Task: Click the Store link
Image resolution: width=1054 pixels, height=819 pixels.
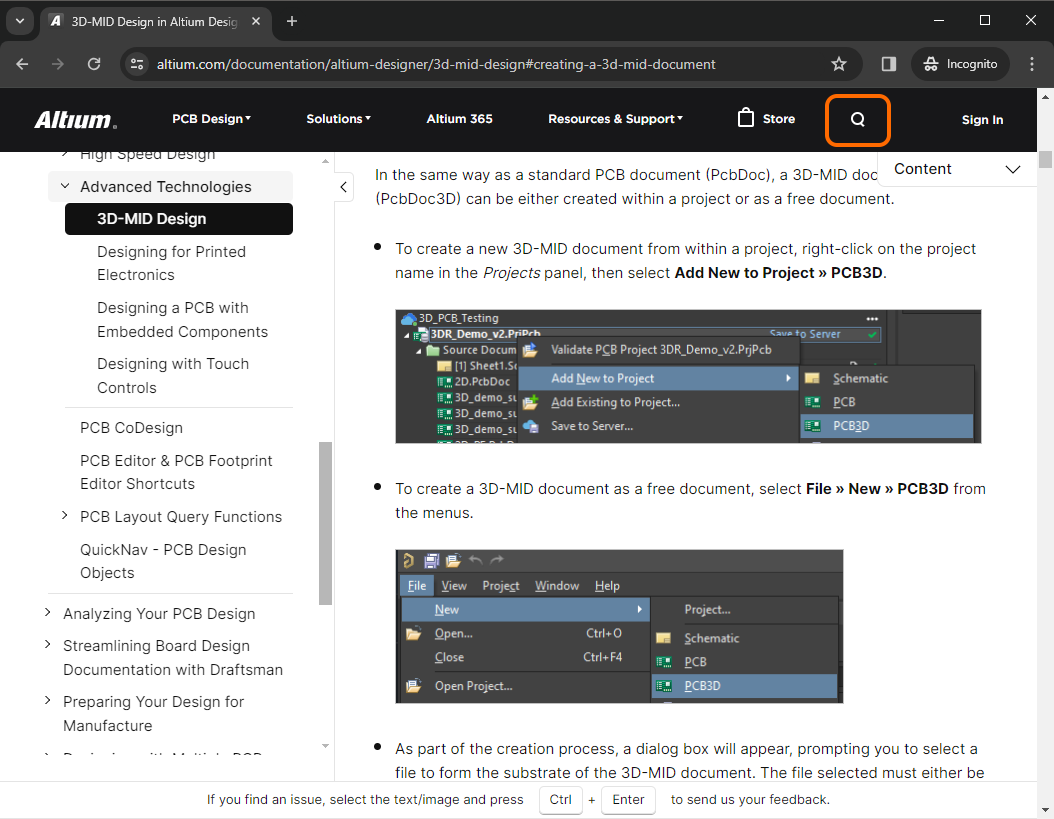Action: [778, 119]
